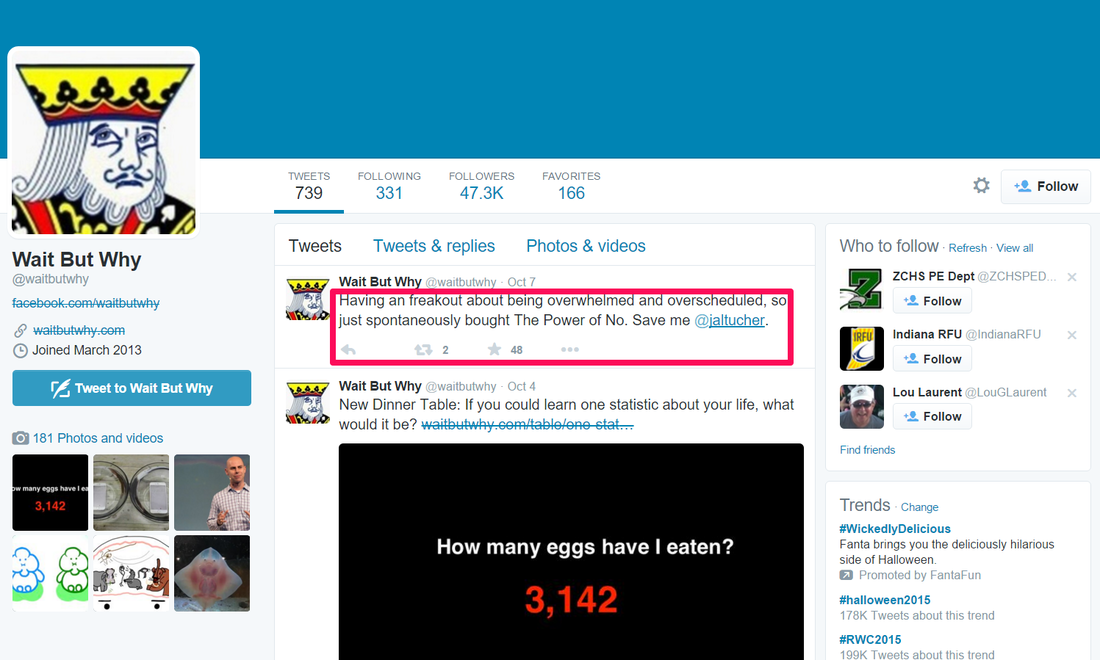The image size is (1100, 660).
Task: Open ZCHS PE Dept avatar
Action: (x=861, y=290)
